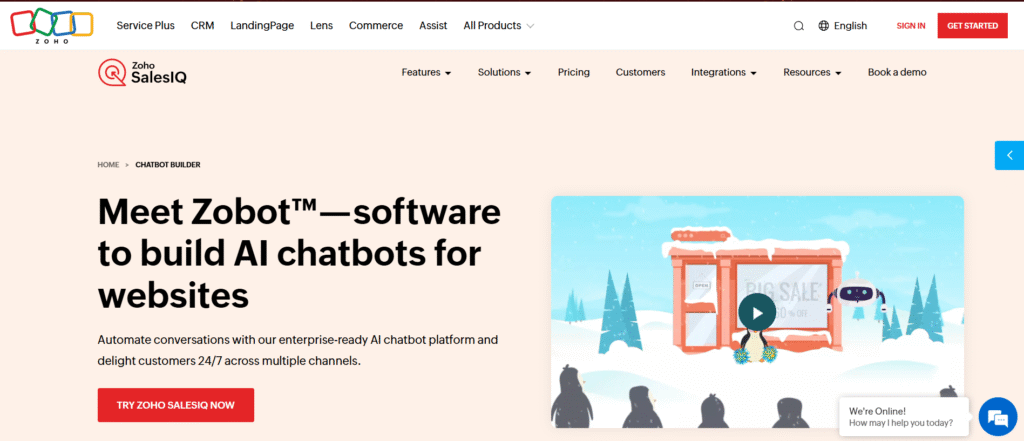
Task: Open the Features dropdown menu
Action: click(x=426, y=72)
